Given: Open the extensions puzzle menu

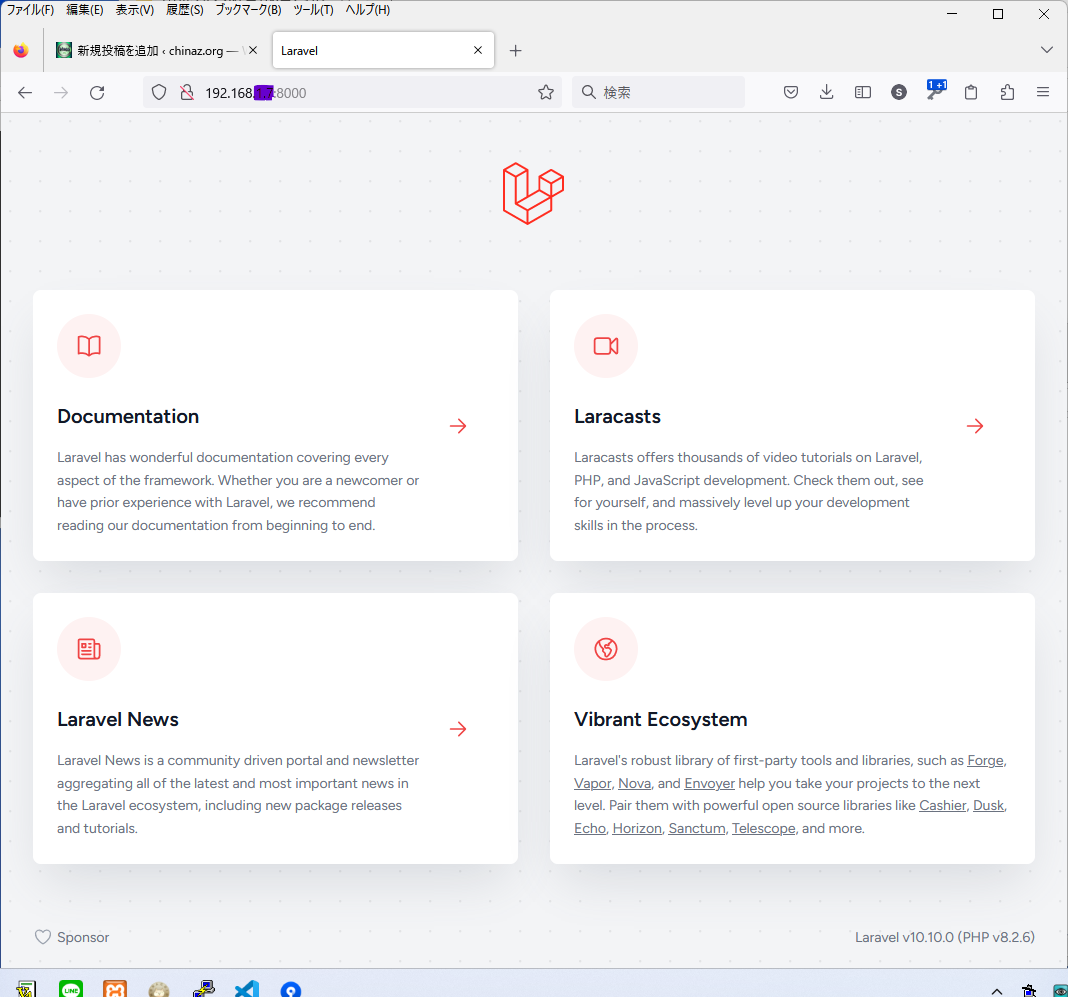Looking at the screenshot, I should coord(1007,93).
